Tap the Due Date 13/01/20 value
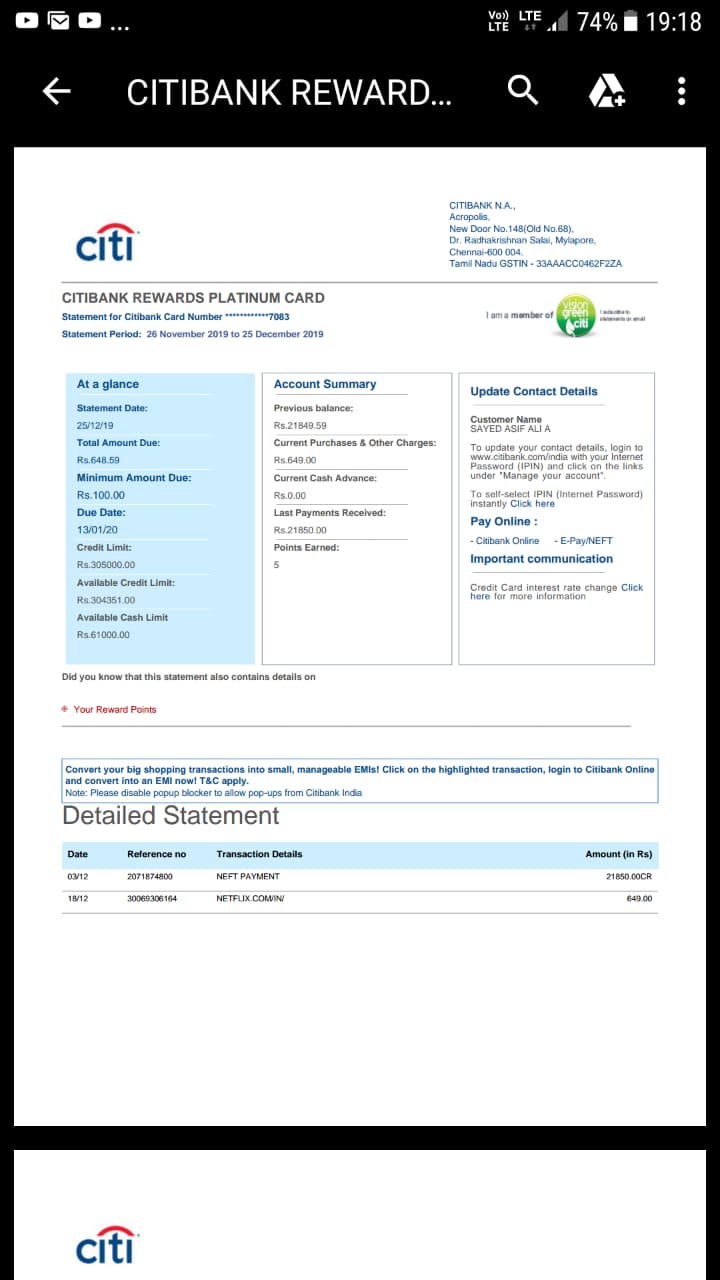Image resolution: width=720 pixels, height=1280 pixels. point(97,530)
